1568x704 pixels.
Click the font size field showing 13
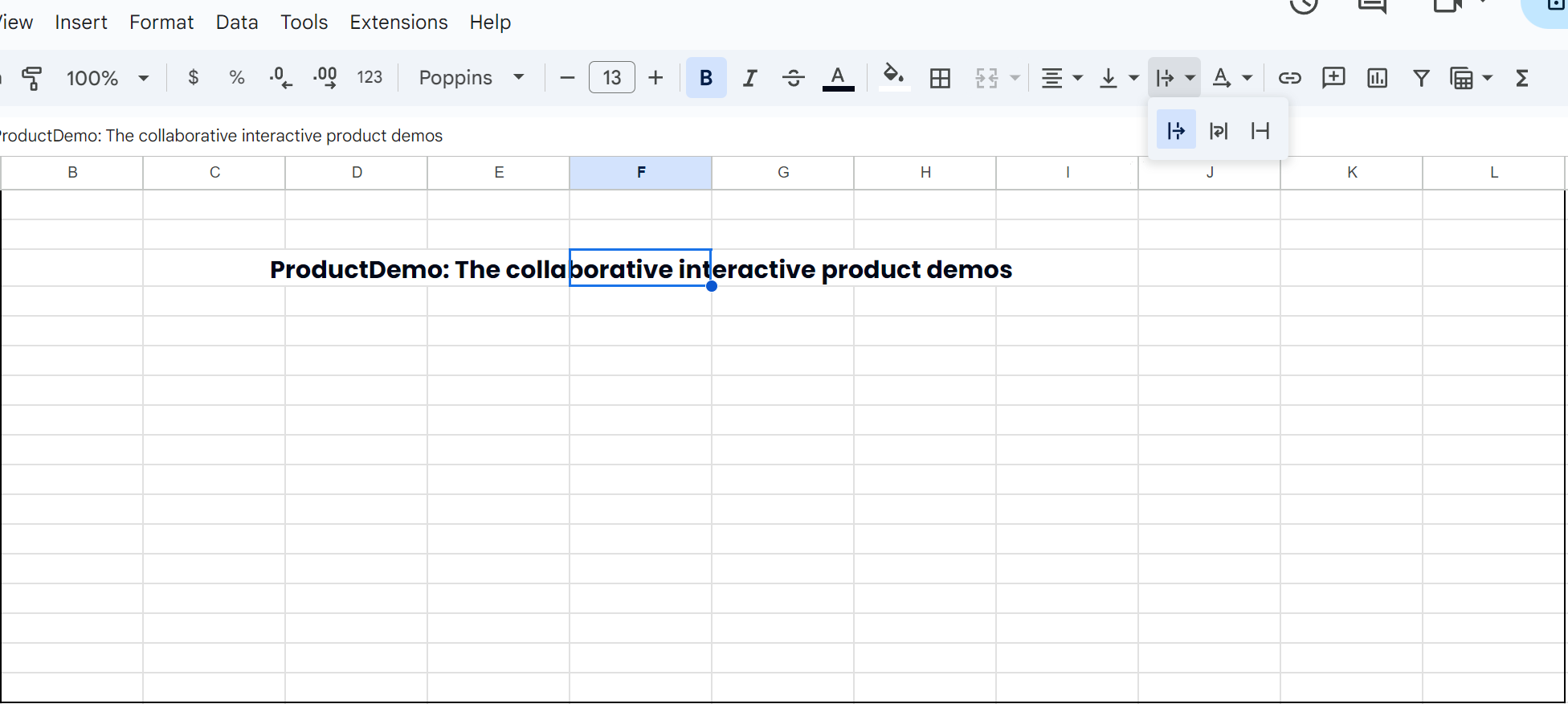point(612,78)
